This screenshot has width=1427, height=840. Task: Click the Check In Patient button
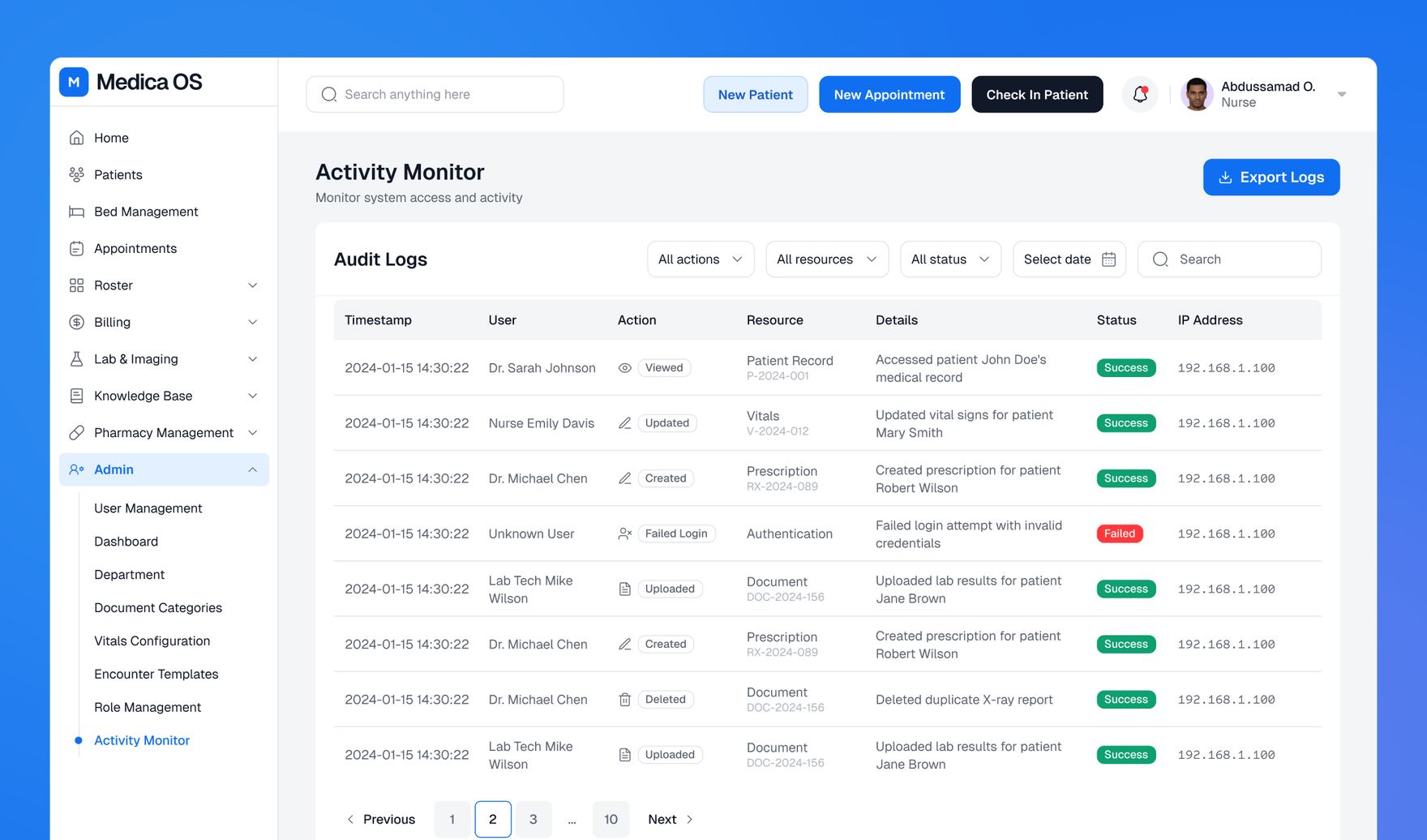tap(1037, 94)
